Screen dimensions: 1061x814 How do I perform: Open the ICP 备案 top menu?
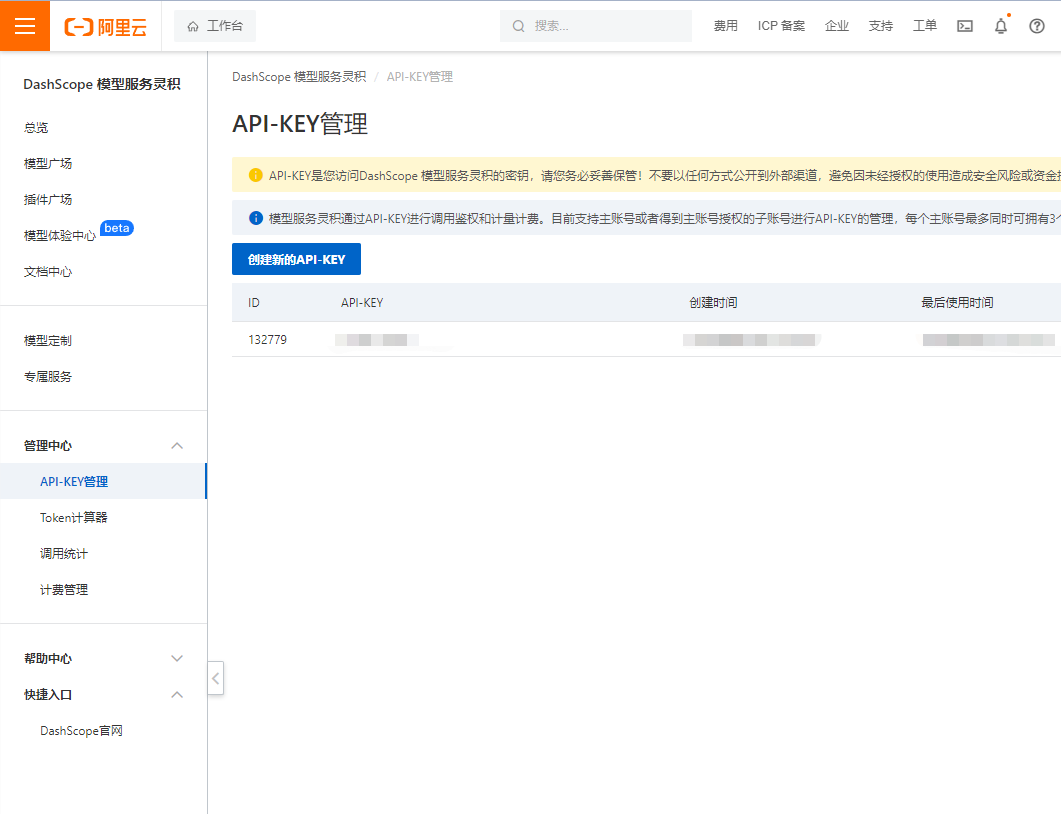point(781,26)
